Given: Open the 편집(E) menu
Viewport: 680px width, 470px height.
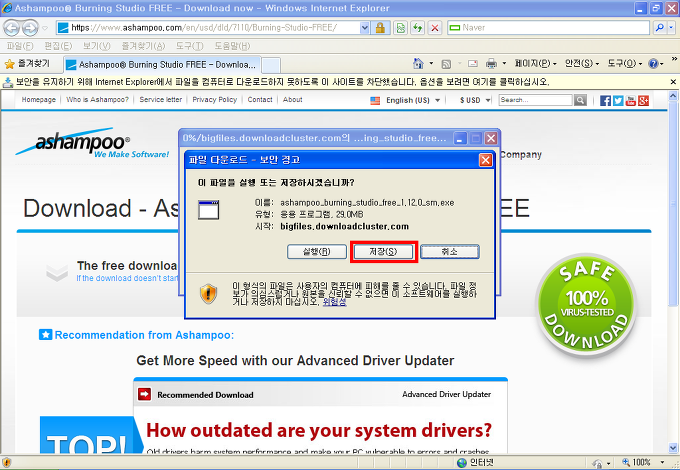Looking at the screenshot, I should coord(58,46).
